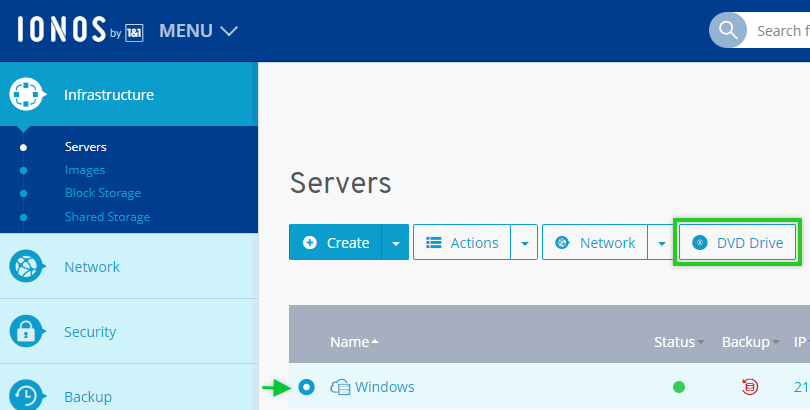Open Images in the sidebar
The width and height of the screenshot is (810, 410).
coord(85,170)
